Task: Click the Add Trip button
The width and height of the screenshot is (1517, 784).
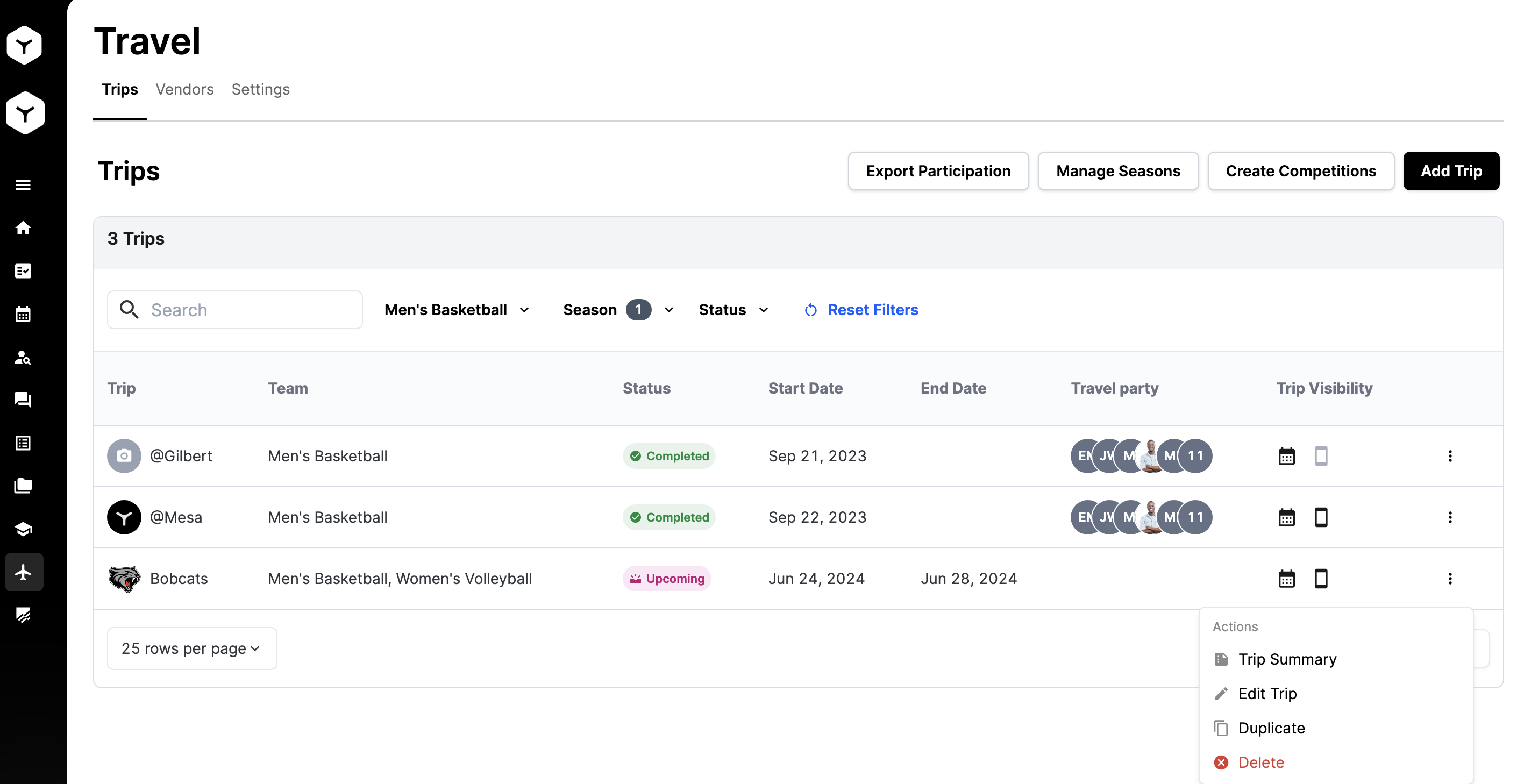Action: pyautogui.click(x=1450, y=171)
